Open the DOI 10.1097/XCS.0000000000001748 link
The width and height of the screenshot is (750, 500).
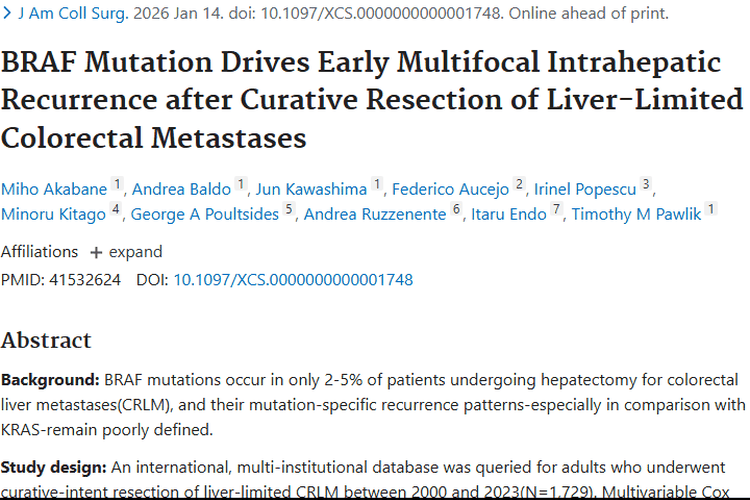[293, 280]
